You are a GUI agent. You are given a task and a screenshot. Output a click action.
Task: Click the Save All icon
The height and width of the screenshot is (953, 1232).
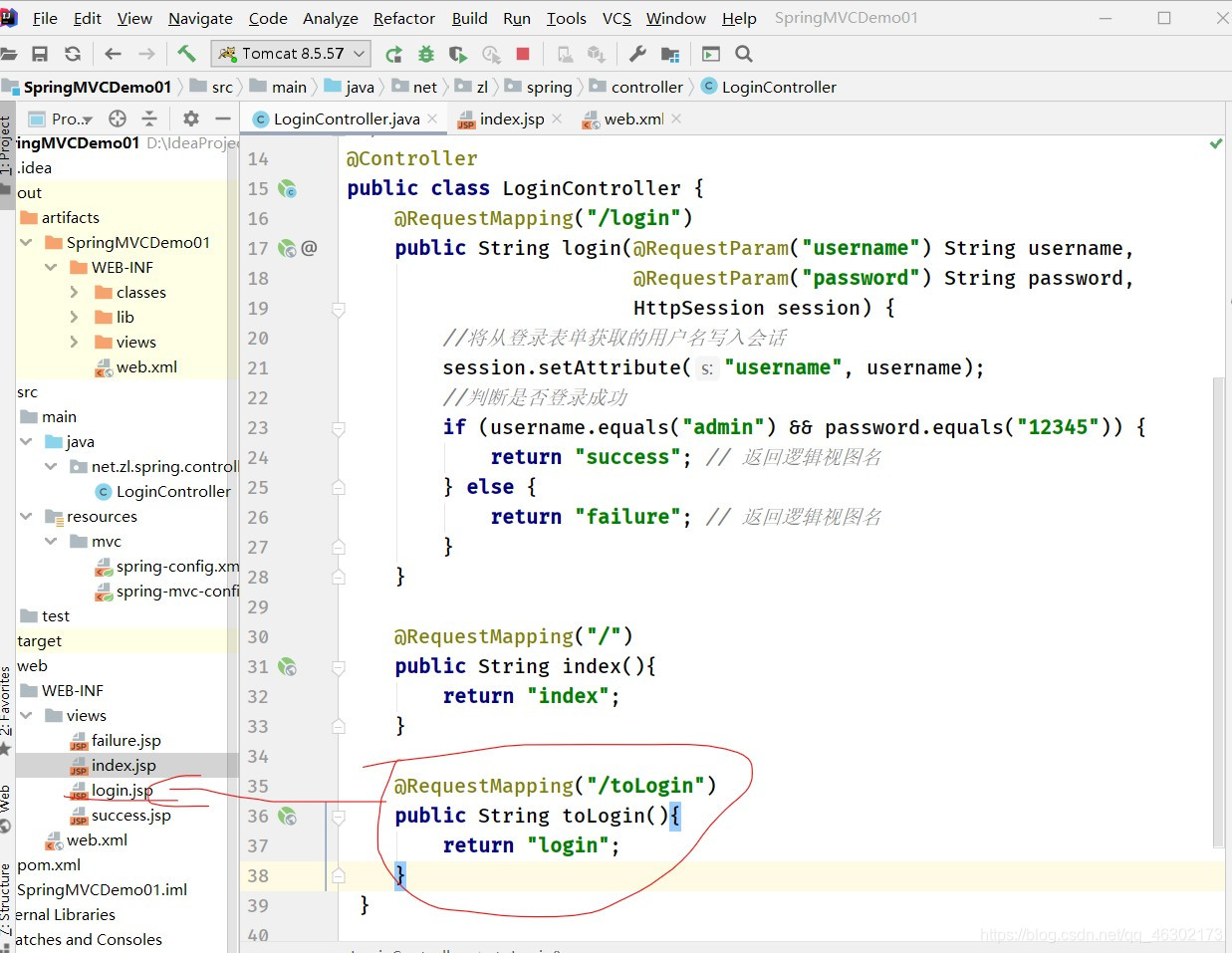pos(40,54)
